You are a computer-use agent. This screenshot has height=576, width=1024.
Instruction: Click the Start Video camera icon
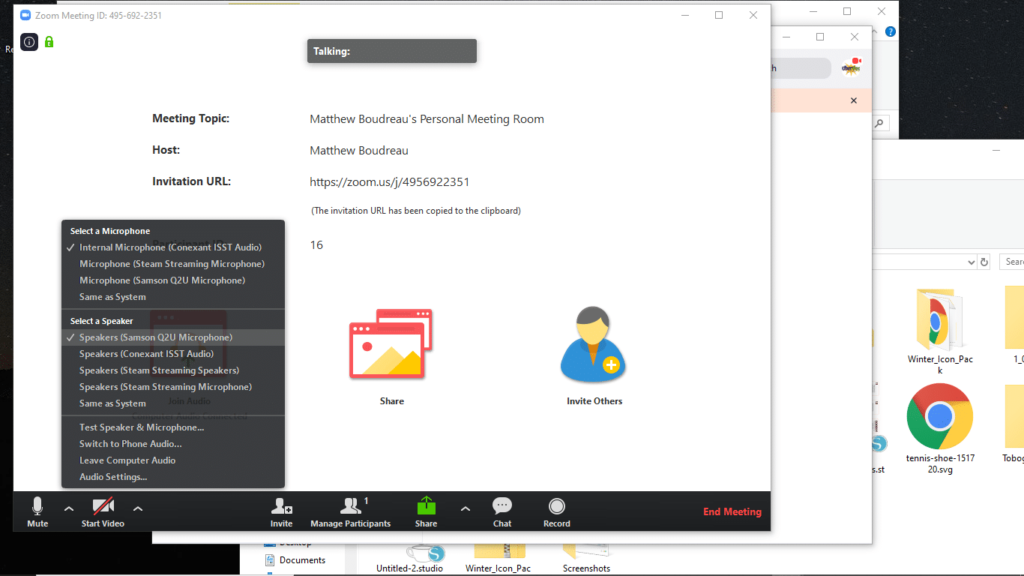[103, 506]
